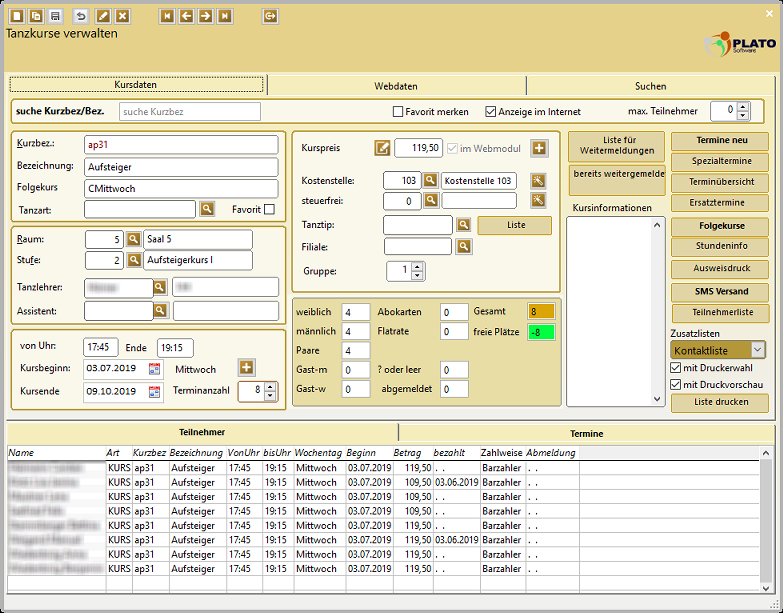Edit Kurspreis with pencil icon
Viewport: 783px width, 613px height.
382,148
